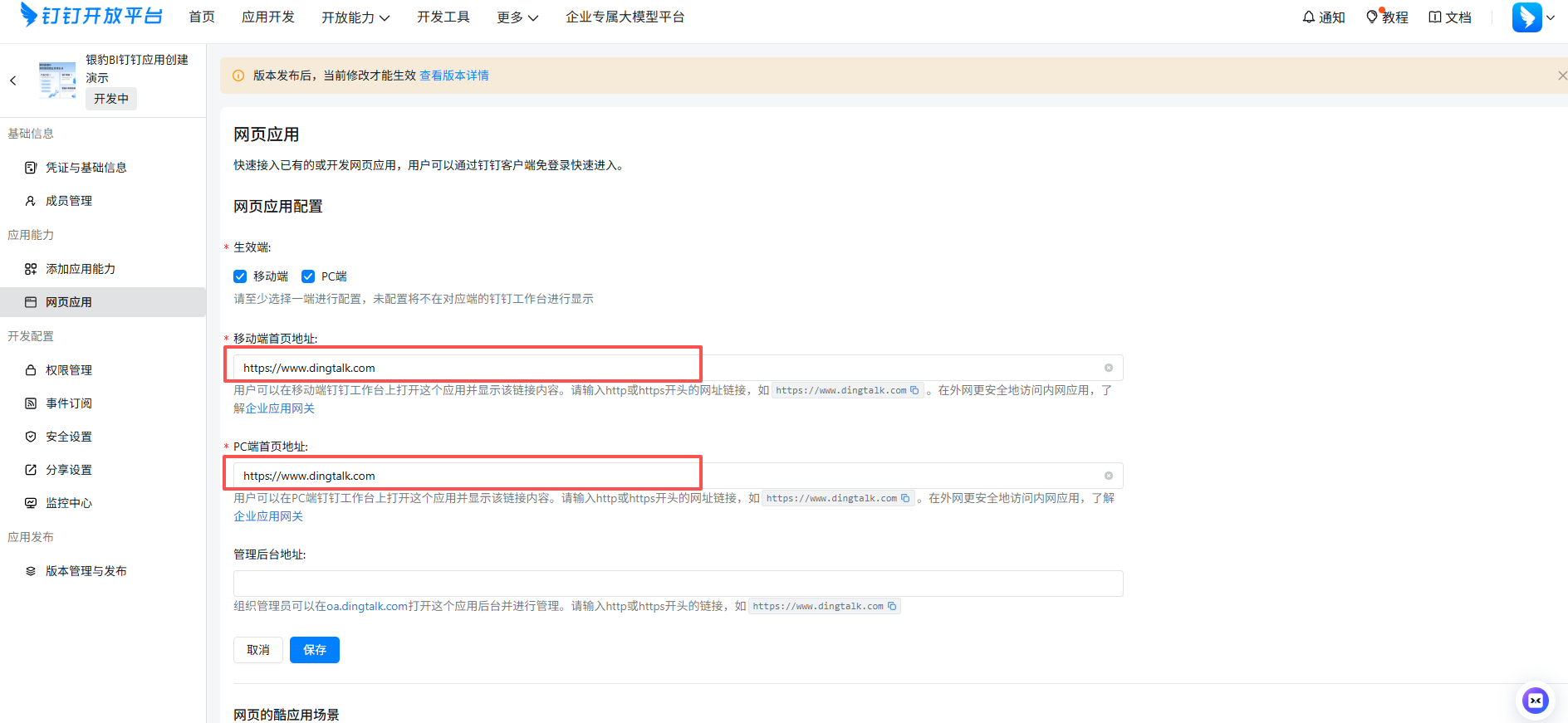1568x723 pixels.
Task: Click the 保存 button
Action: tap(315, 650)
